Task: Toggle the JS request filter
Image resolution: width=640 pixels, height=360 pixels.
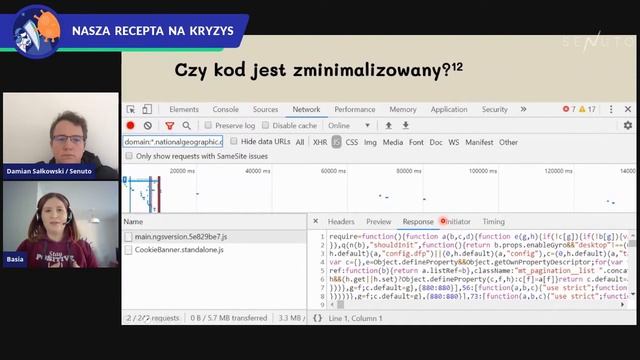Action: click(x=337, y=142)
